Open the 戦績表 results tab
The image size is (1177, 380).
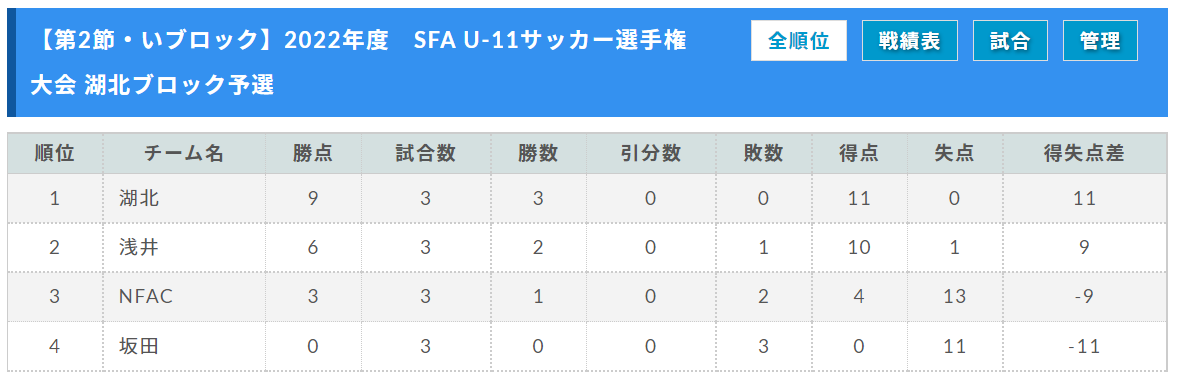[x=910, y=41]
